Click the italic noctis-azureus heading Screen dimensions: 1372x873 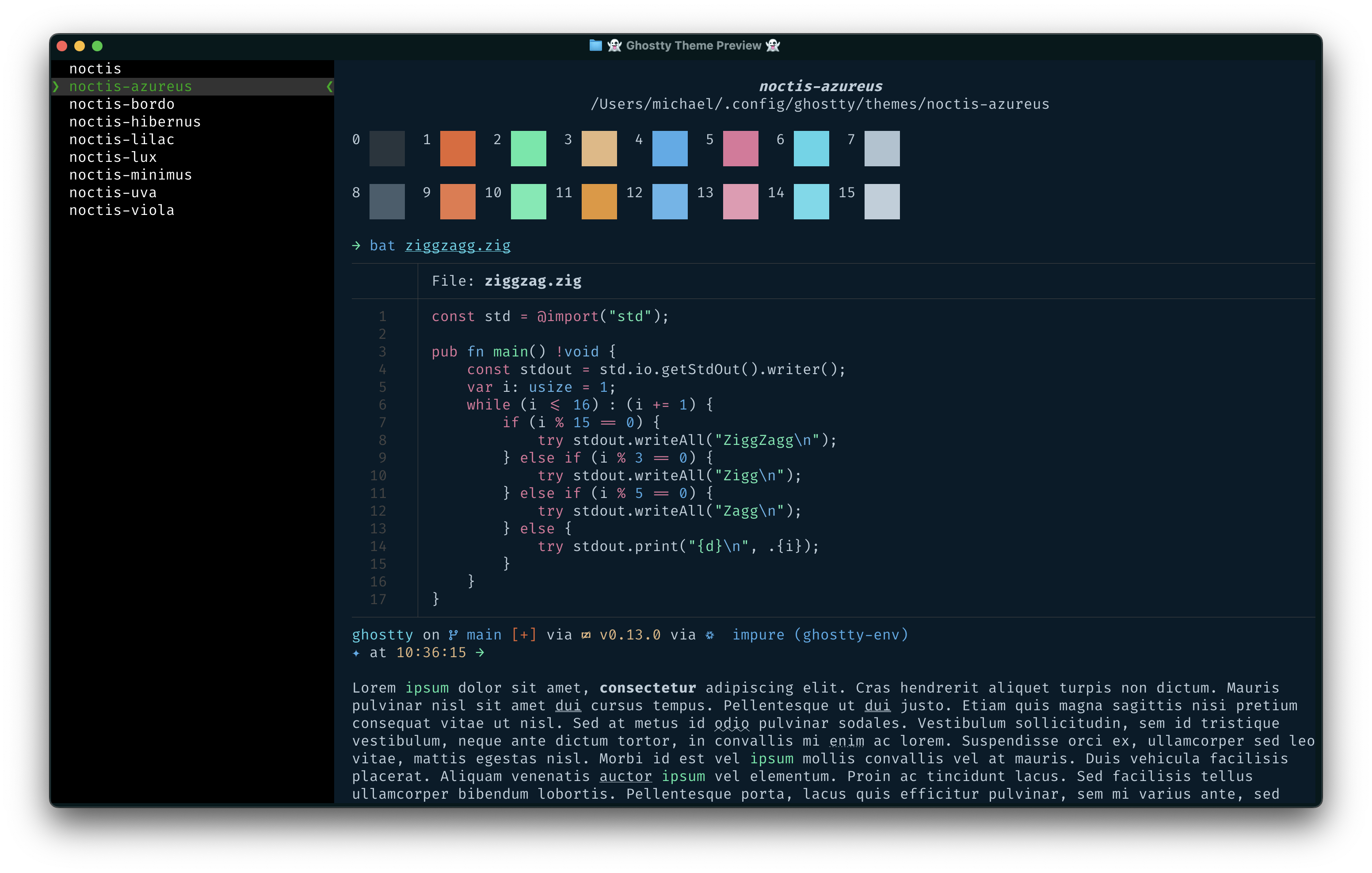click(820, 86)
